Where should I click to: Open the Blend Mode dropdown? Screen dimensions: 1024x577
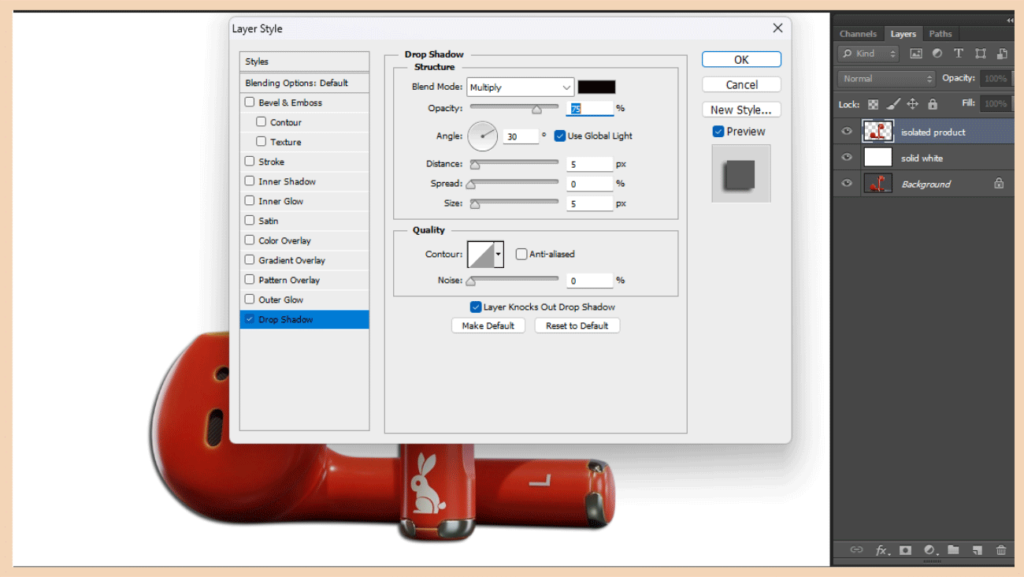point(520,88)
